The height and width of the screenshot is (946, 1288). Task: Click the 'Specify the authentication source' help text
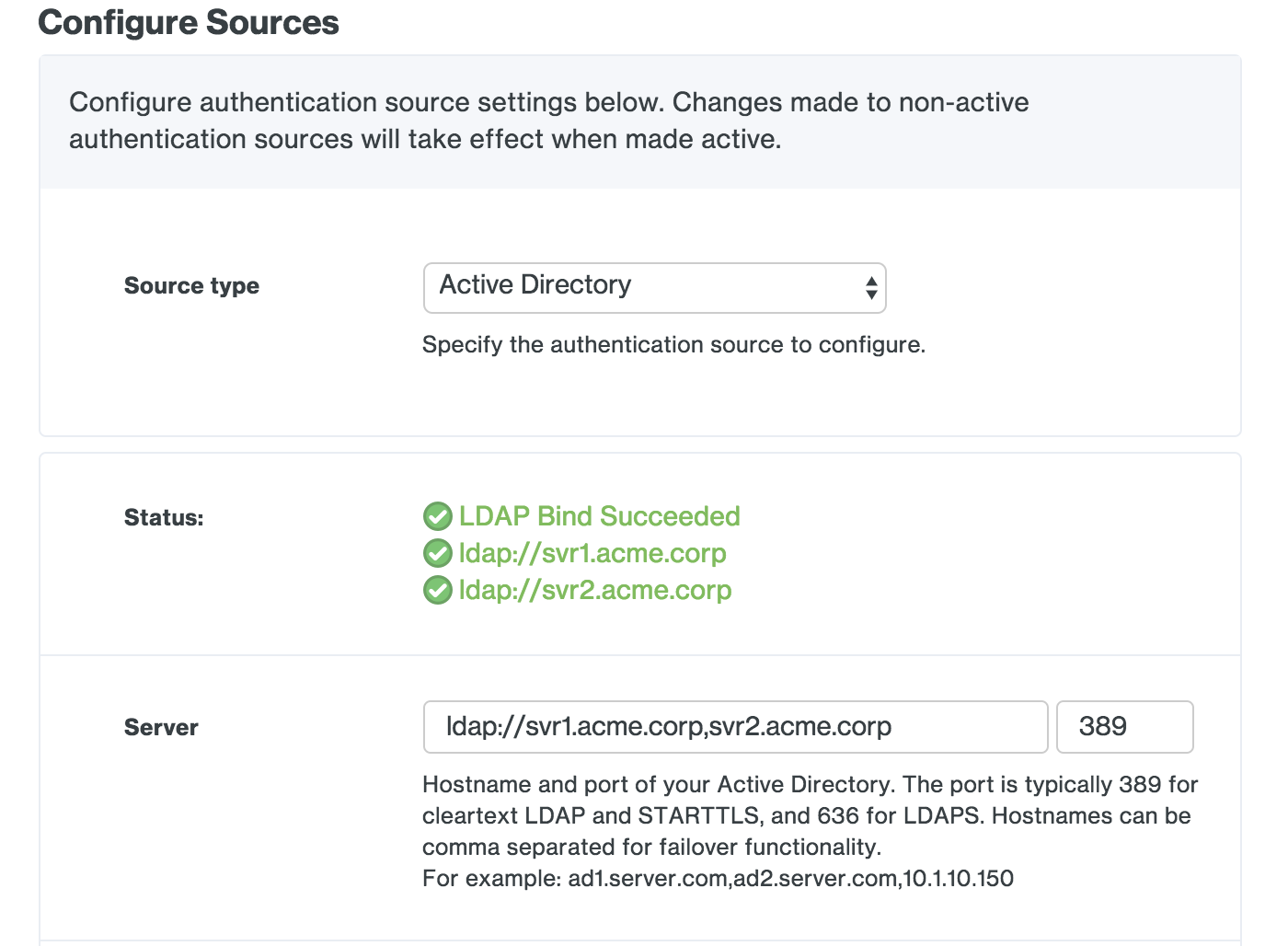pos(673,345)
